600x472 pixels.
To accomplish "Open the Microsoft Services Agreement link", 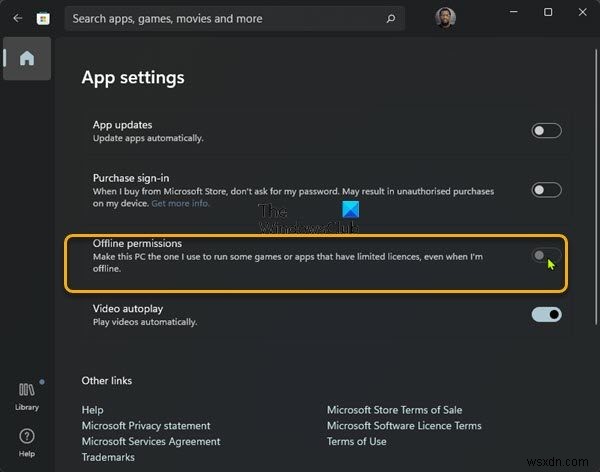I will (151, 441).
